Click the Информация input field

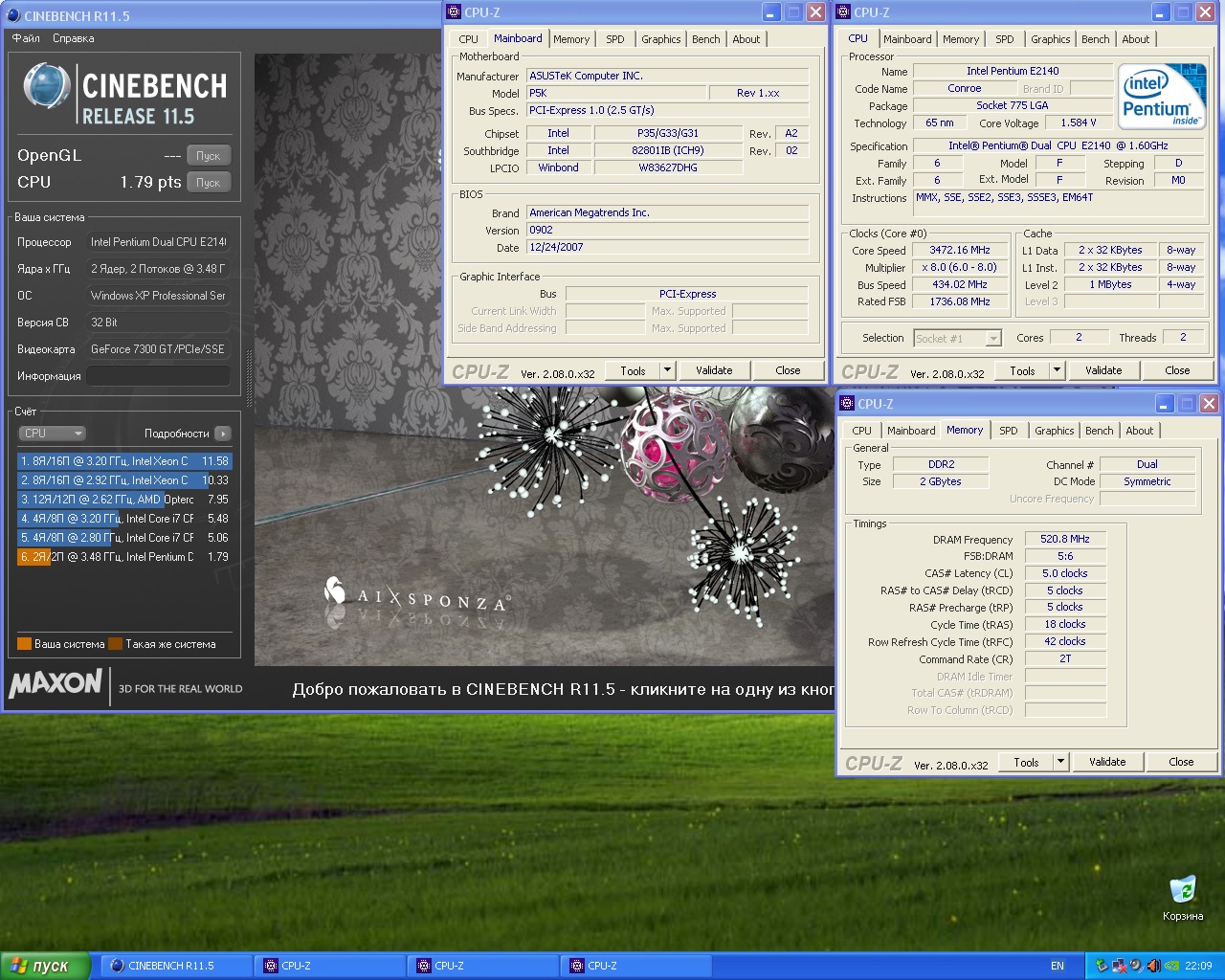[x=159, y=376]
